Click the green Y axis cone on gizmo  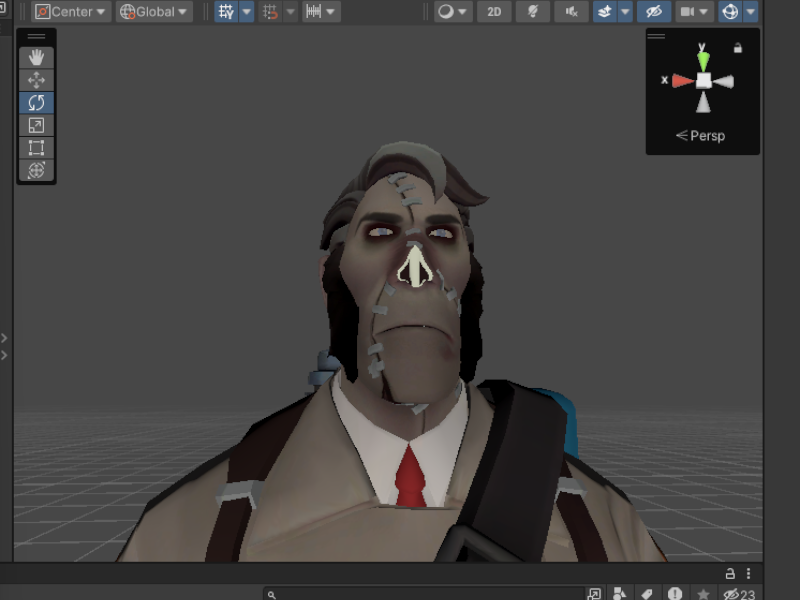coord(703,60)
